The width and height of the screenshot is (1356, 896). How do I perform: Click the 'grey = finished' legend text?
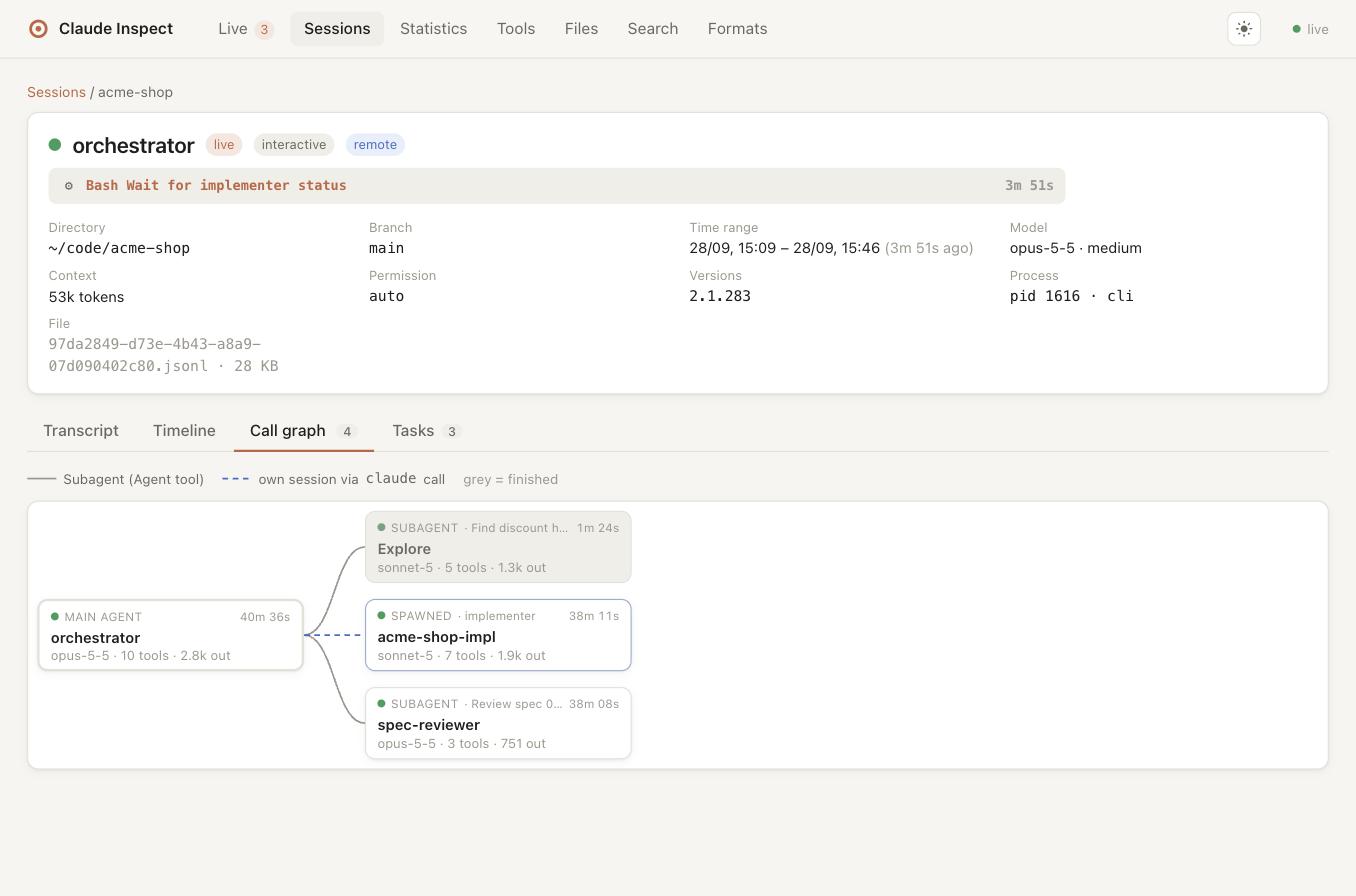510,480
